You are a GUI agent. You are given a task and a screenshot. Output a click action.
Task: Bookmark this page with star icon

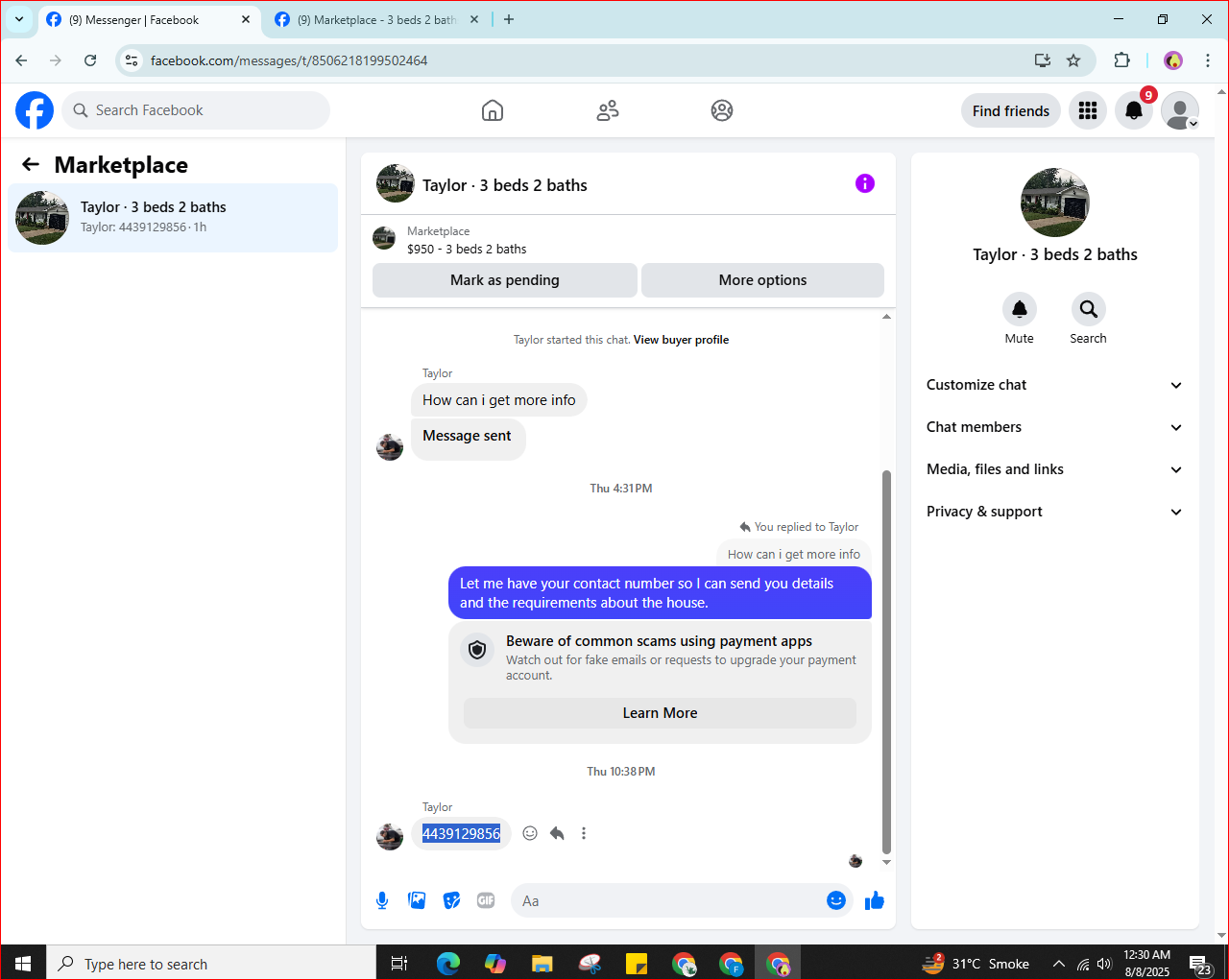(1073, 60)
